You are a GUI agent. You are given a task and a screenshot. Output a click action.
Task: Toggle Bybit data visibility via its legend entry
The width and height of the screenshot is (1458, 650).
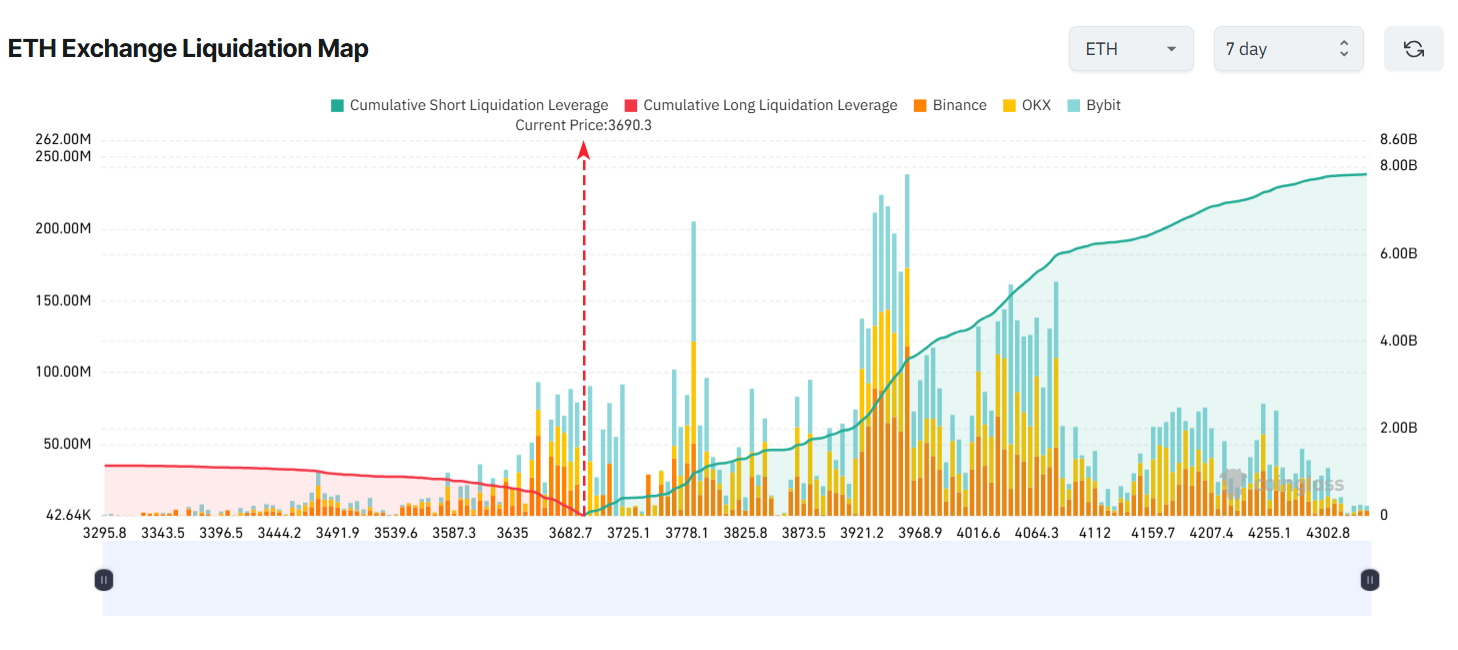tap(1094, 105)
